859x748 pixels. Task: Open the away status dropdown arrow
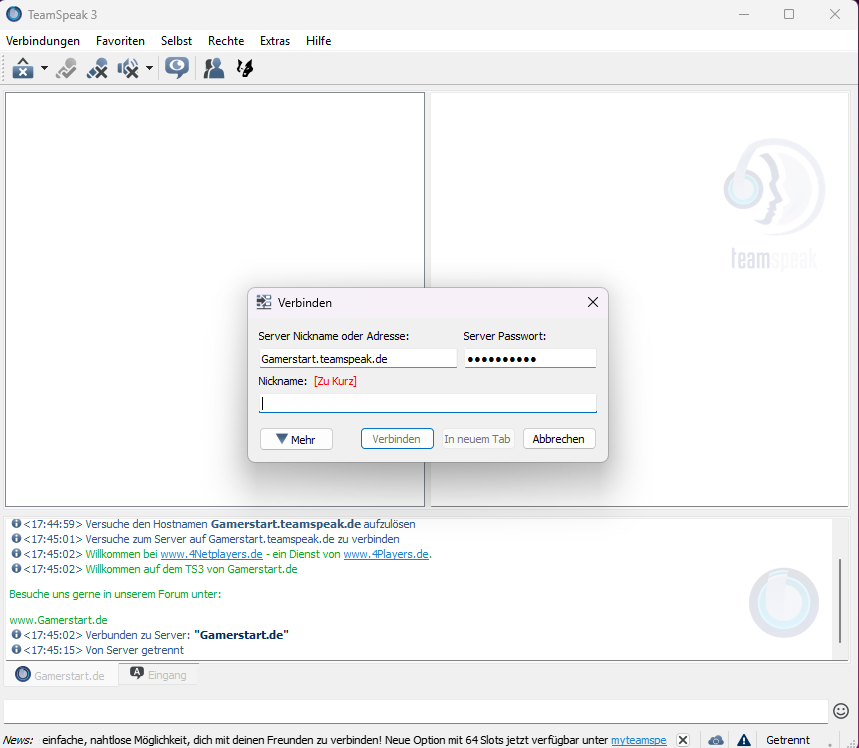click(x=44, y=69)
